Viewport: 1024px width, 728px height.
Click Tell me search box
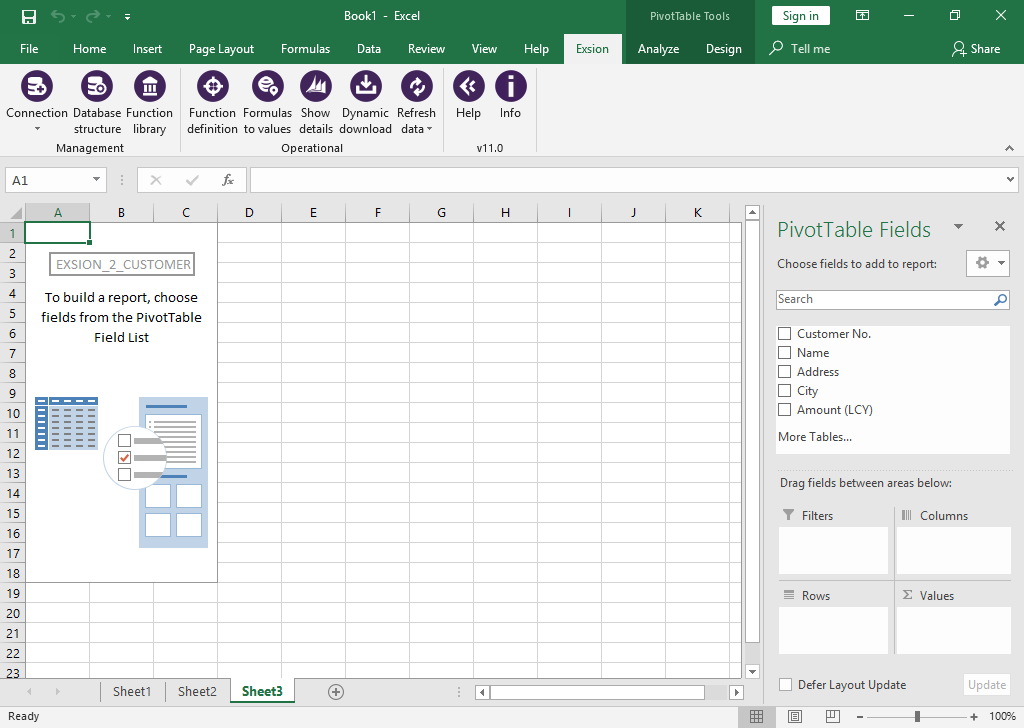[800, 49]
